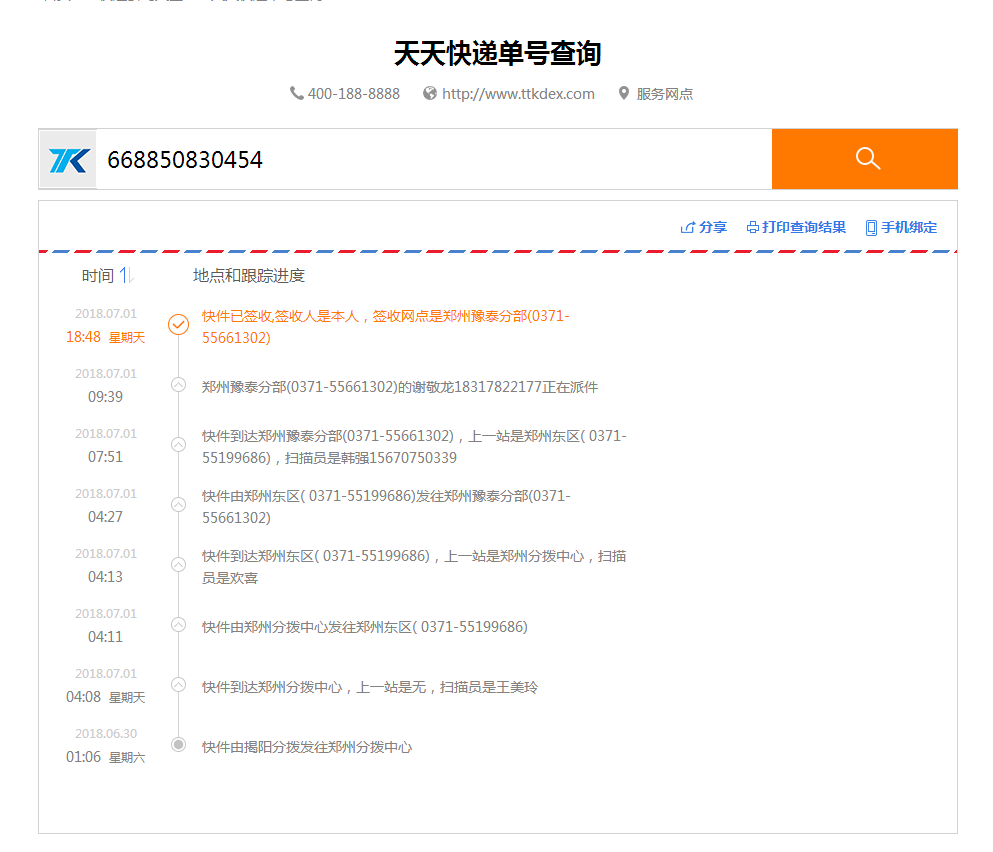Click the phone icon for 手机绑定

click(x=871, y=228)
